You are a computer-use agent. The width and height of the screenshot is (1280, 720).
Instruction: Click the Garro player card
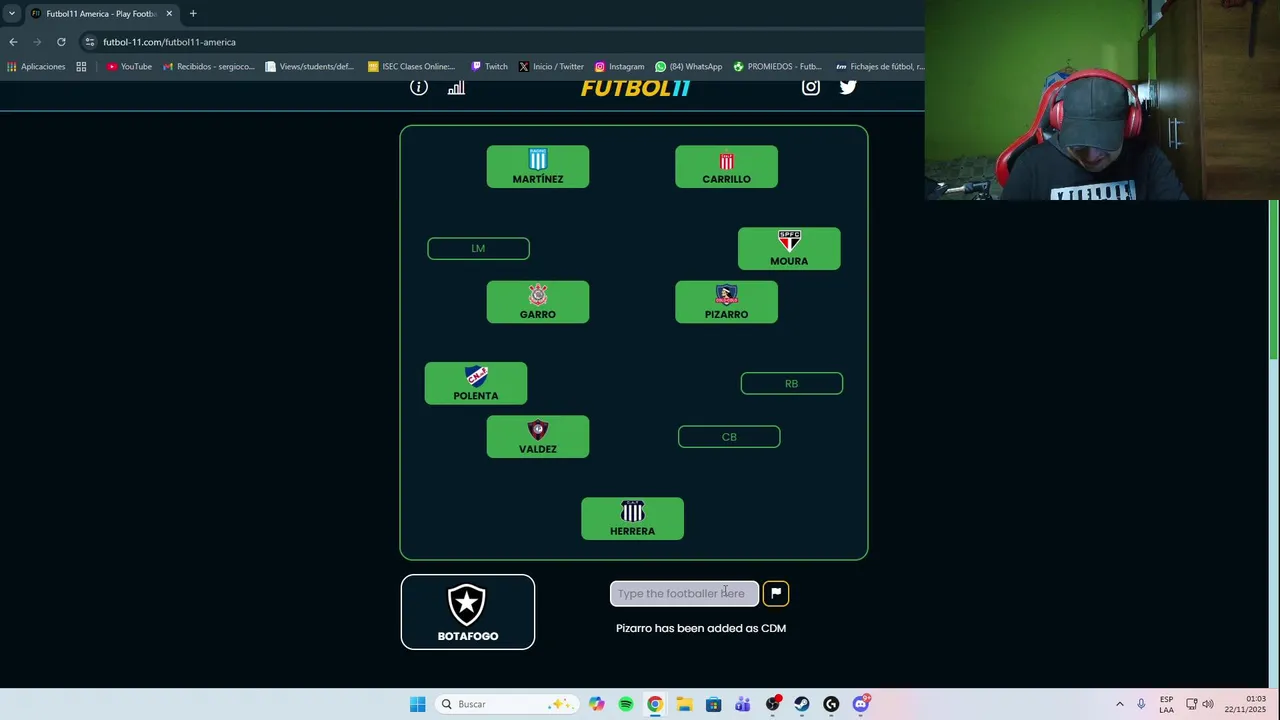(x=538, y=302)
